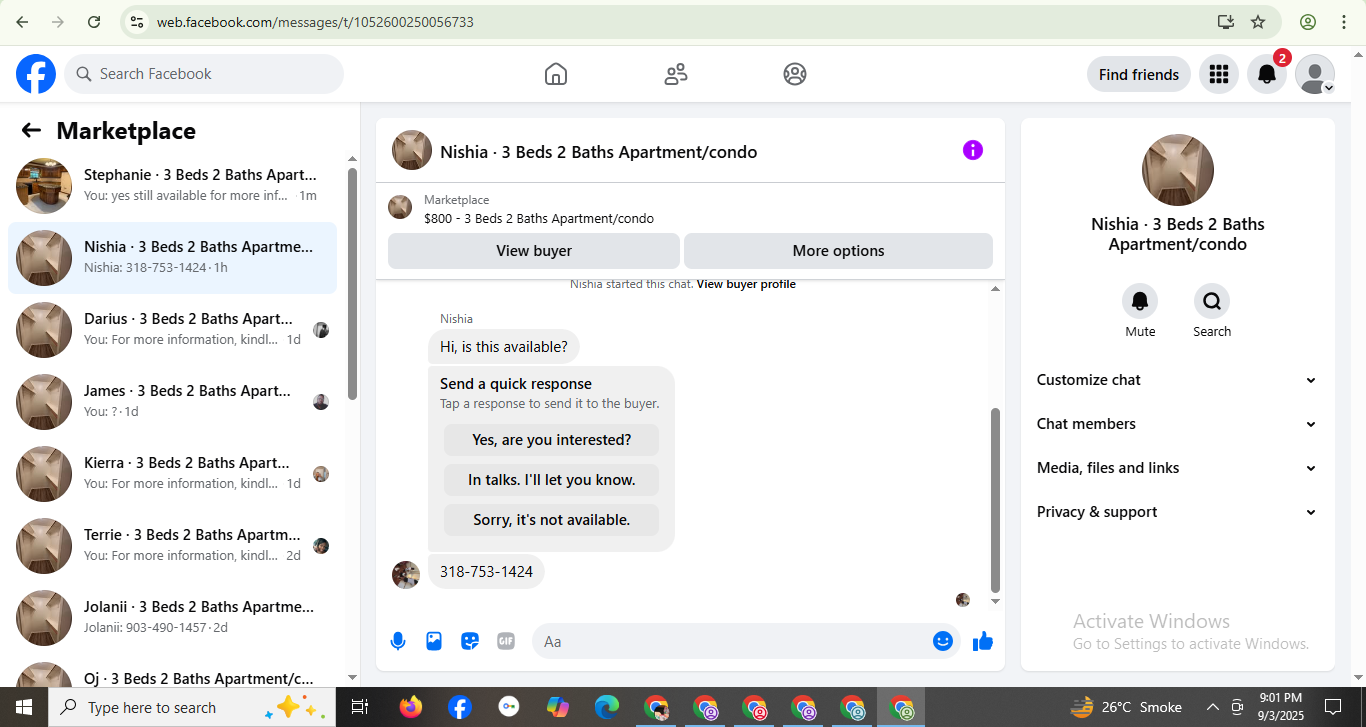Open the Windows Start menu
Viewport: 1366px width, 727px height.
[x=24, y=707]
